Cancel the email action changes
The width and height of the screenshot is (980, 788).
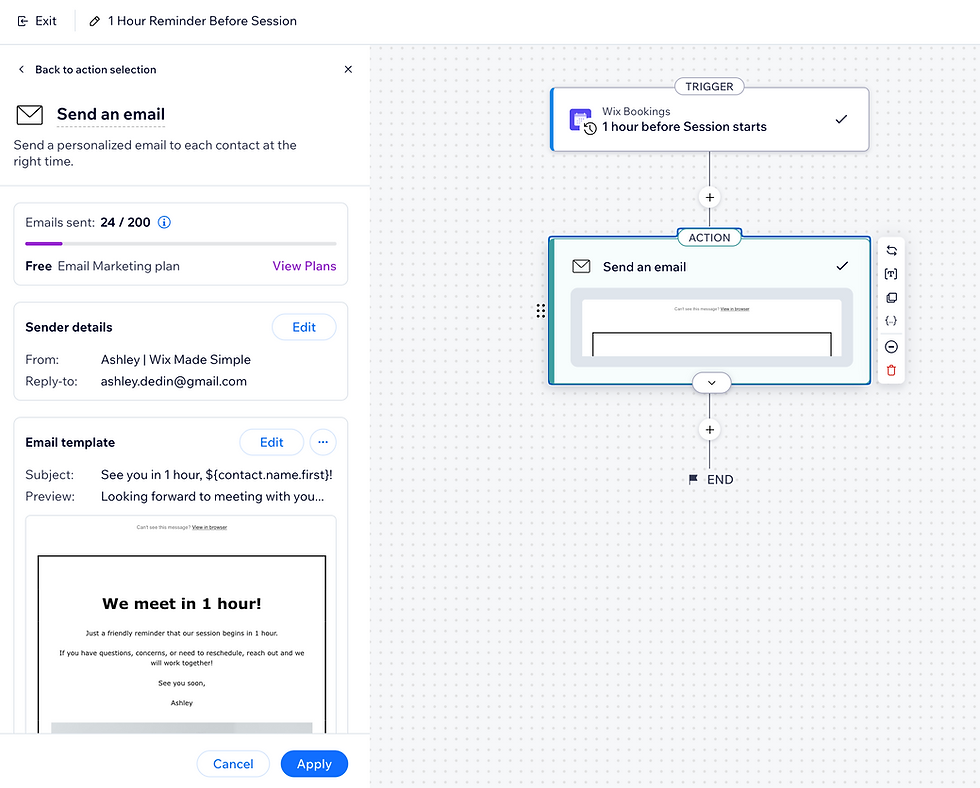click(233, 764)
